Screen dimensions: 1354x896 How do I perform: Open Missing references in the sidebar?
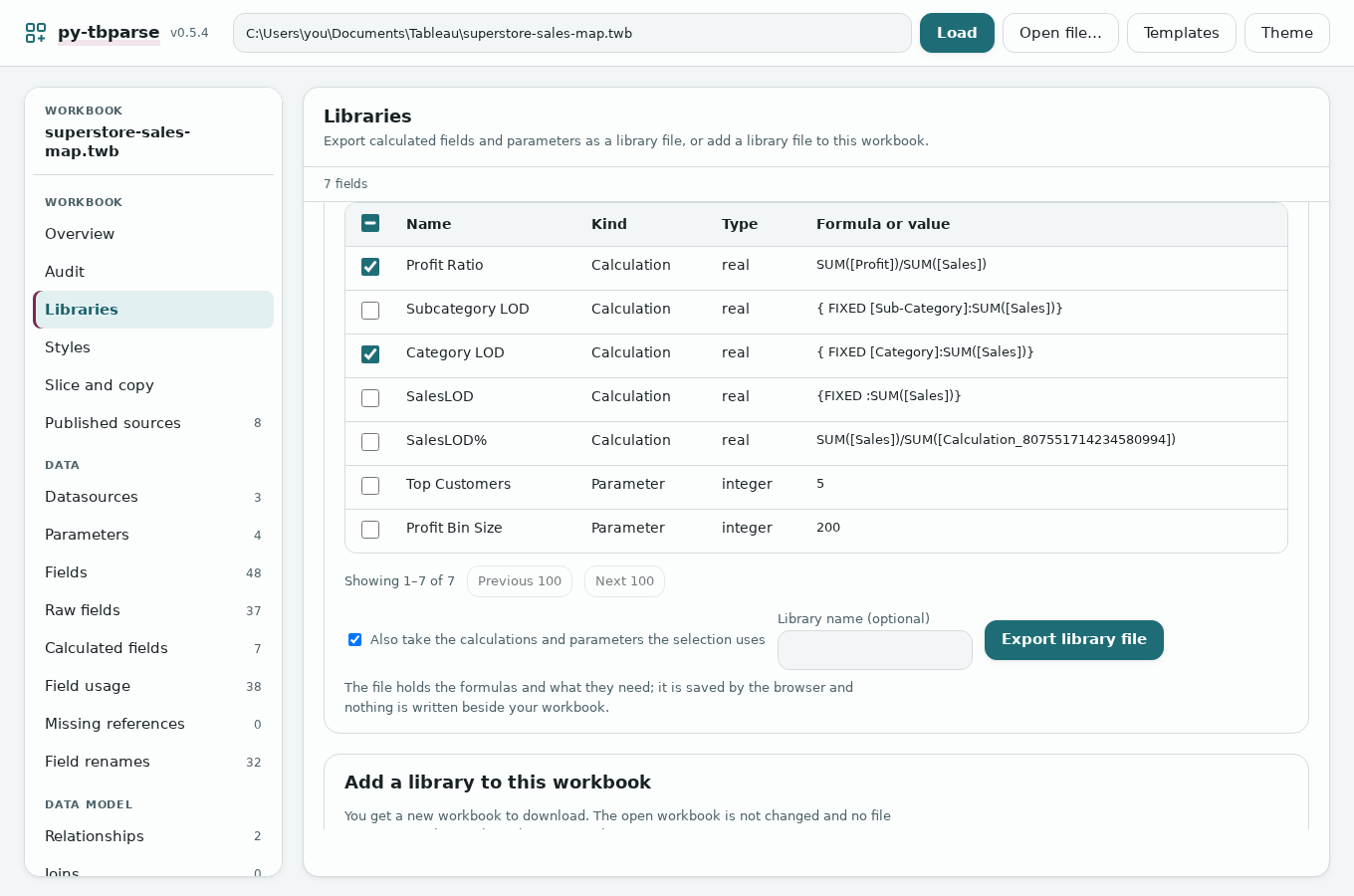(x=153, y=724)
